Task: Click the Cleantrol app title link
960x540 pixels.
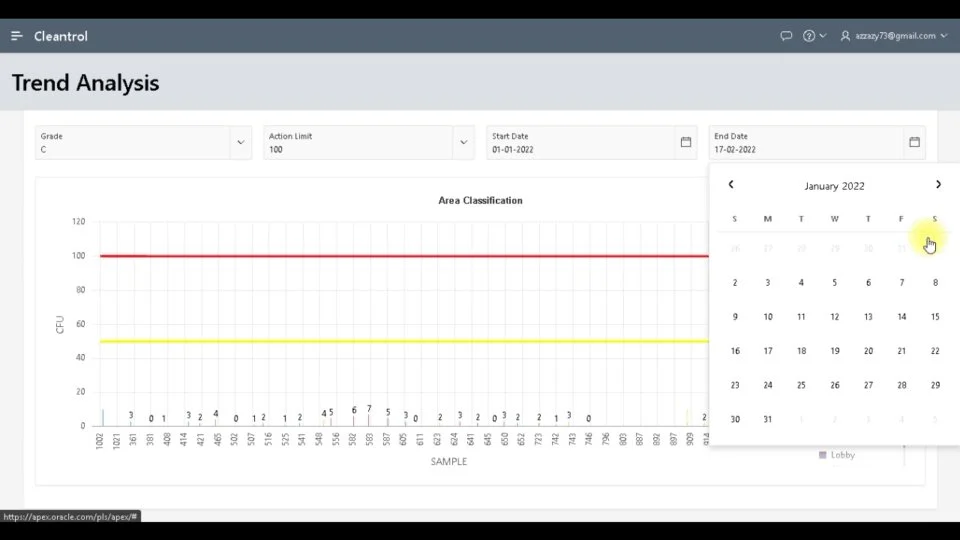Action: [61, 36]
